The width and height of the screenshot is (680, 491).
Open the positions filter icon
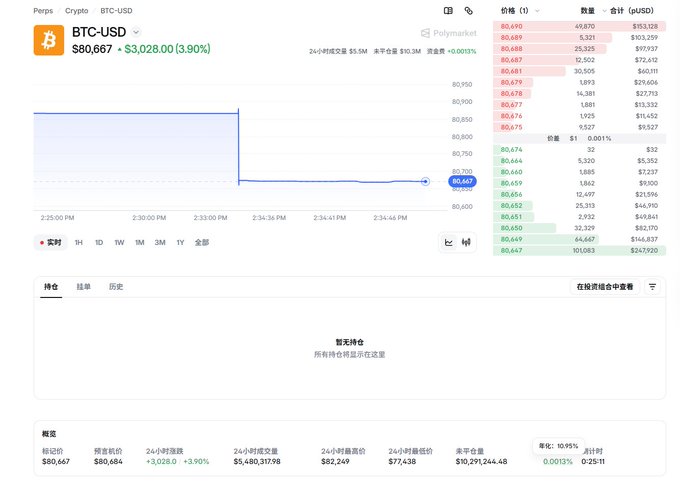coord(652,287)
